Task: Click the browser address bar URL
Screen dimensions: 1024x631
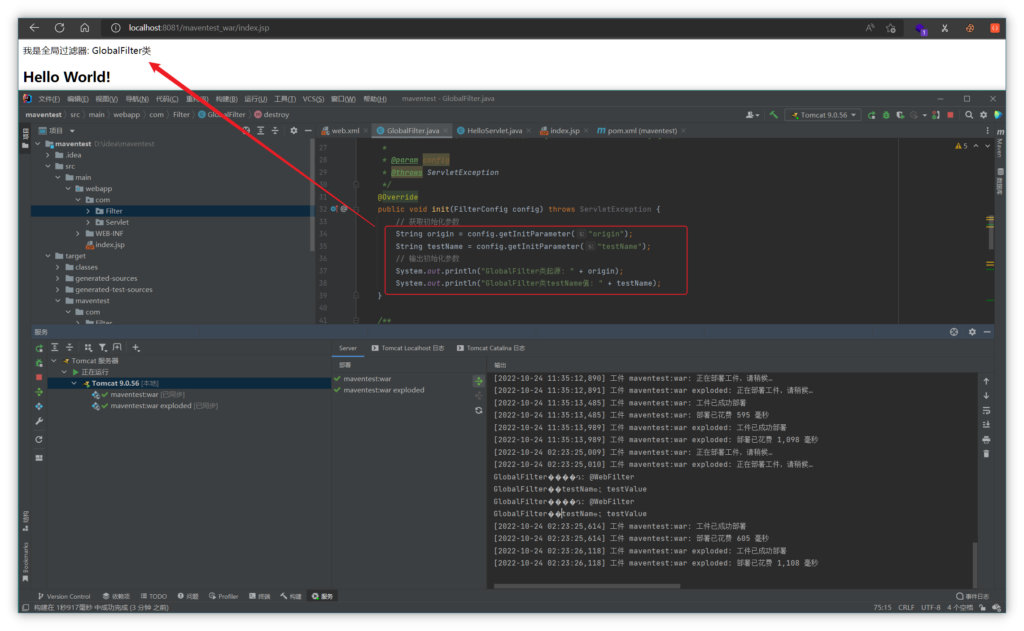Action: pos(199,27)
